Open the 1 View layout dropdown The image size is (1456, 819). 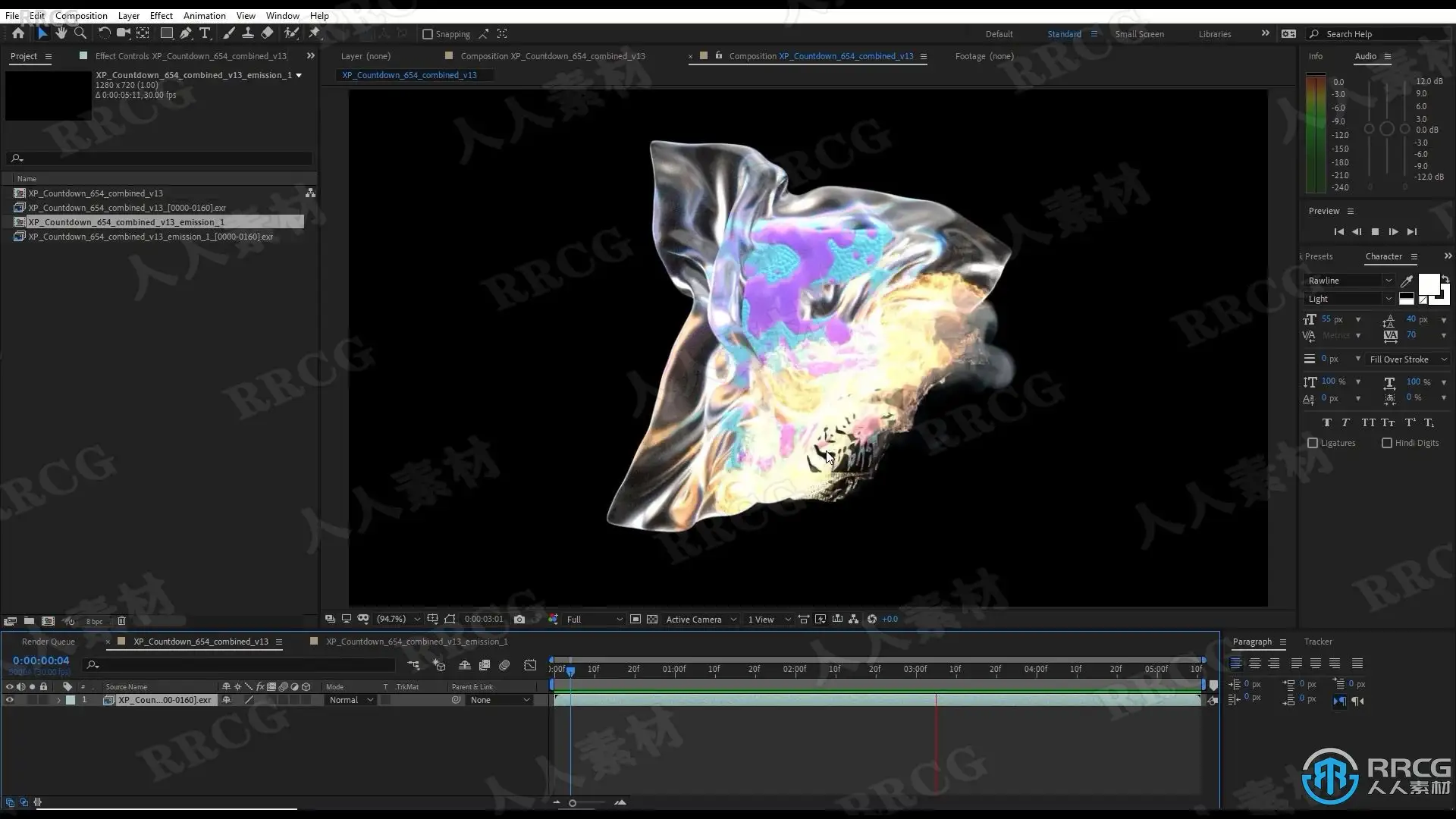(769, 620)
